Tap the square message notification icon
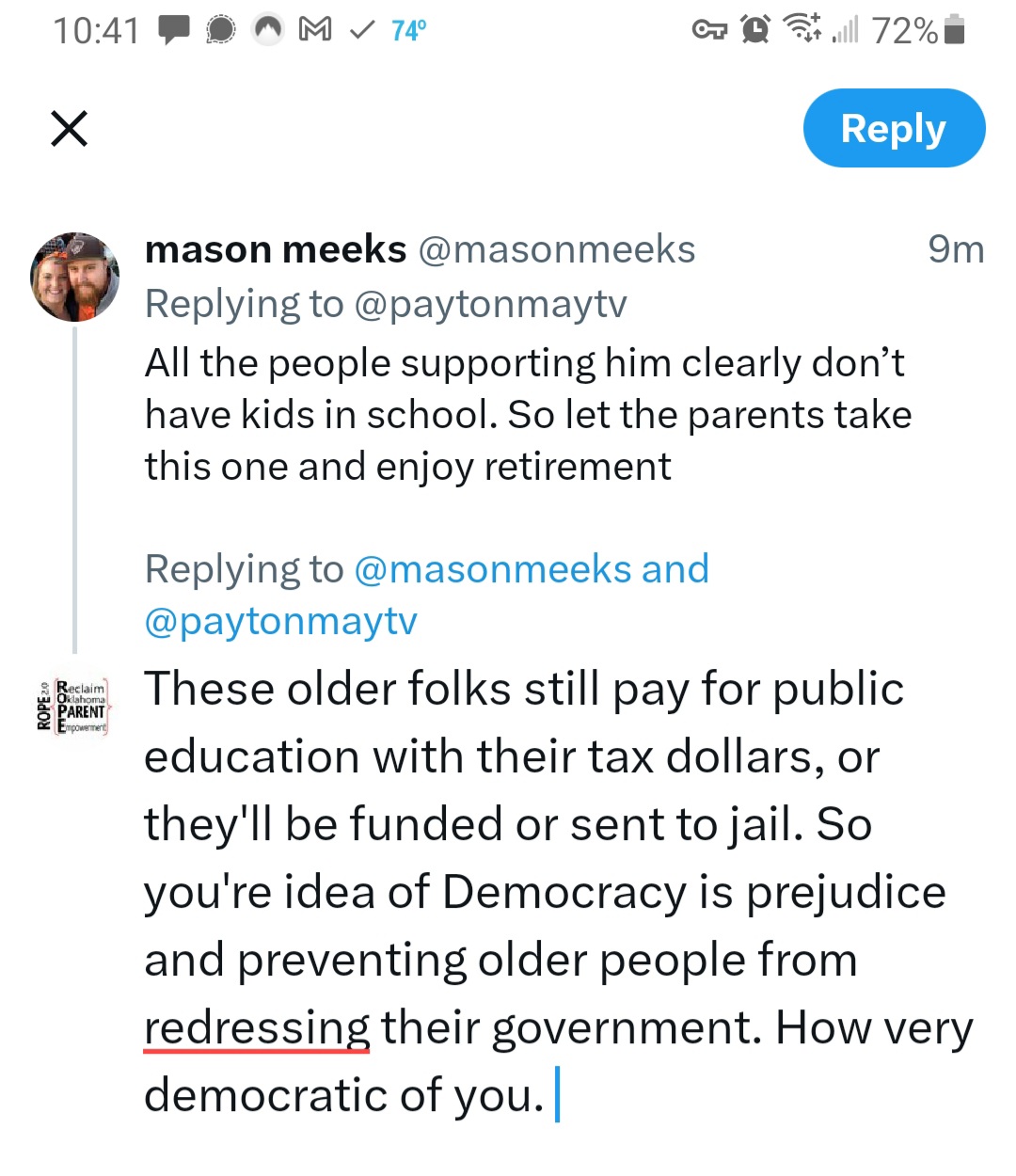The width and height of the screenshot is (1016, 1176). [x=173, y=31]
